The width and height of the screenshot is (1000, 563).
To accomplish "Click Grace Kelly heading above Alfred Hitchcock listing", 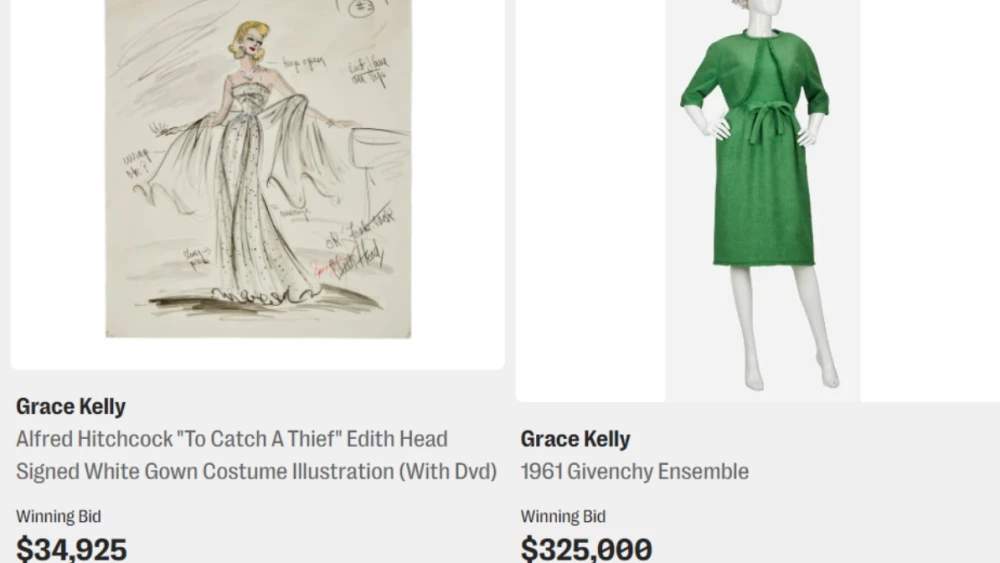I will [x=71, y=406].
